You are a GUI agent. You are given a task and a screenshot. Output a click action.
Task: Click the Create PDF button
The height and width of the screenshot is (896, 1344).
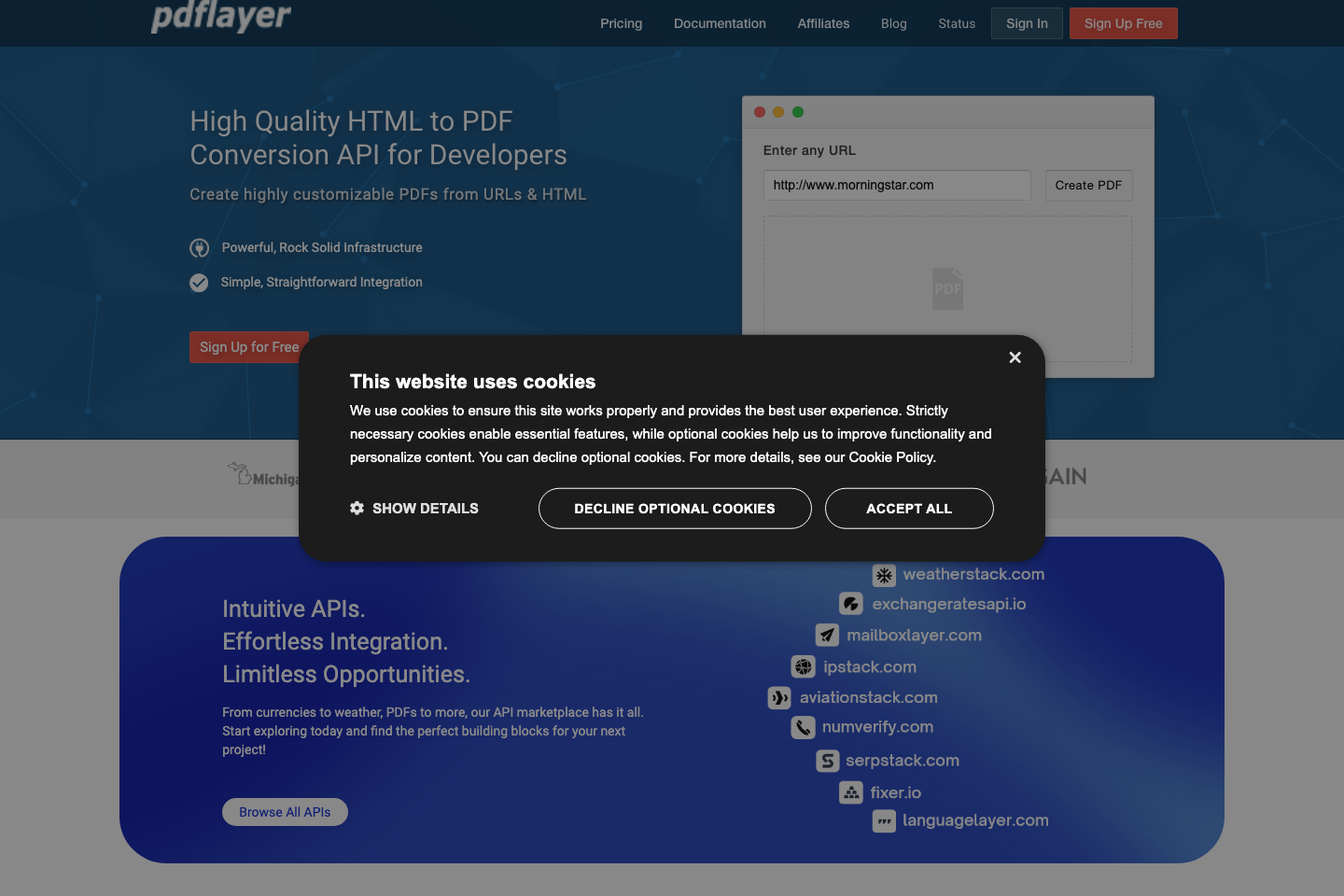[1088, 185]
